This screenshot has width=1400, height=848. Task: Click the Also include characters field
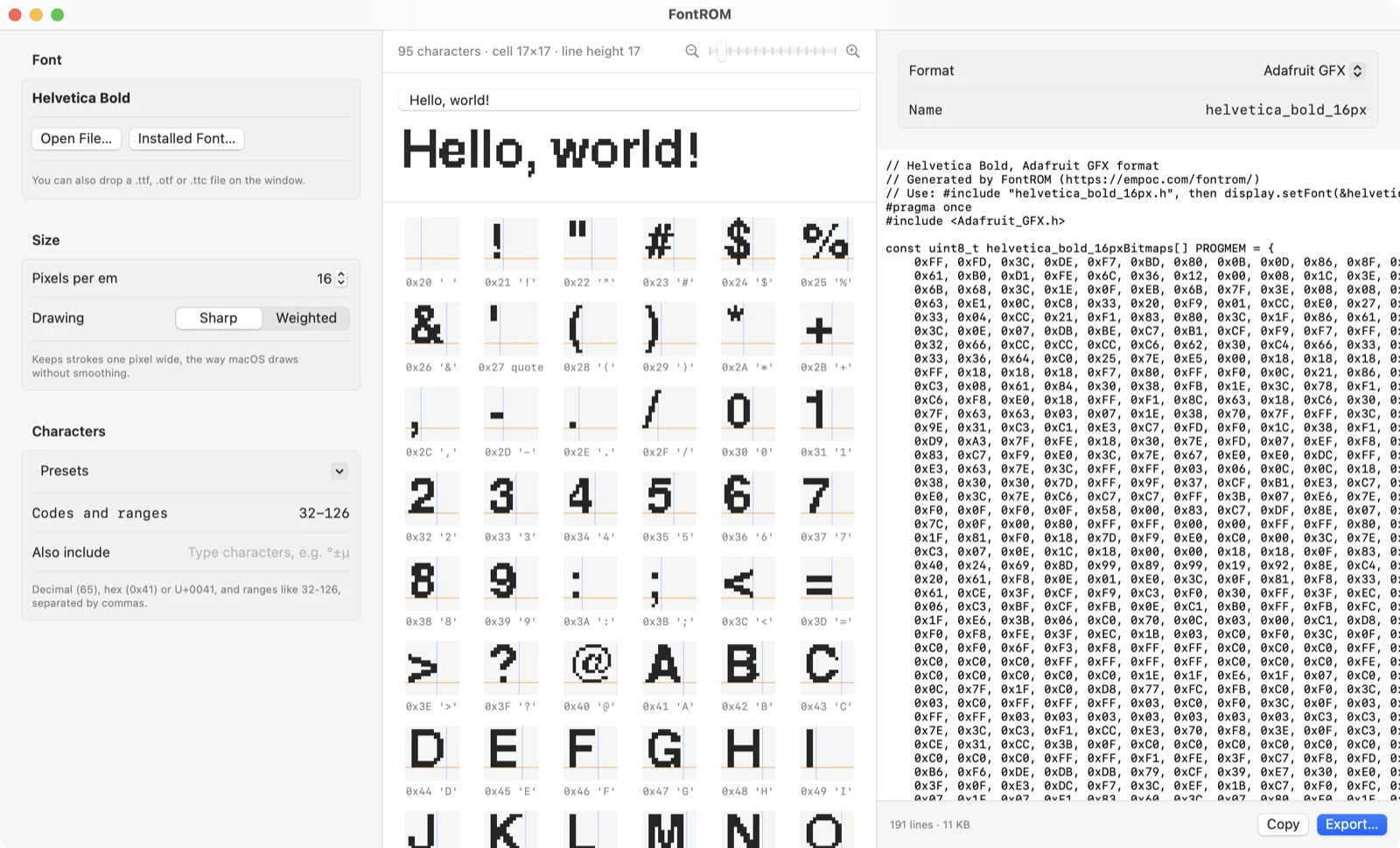click(x=268, y=552)
